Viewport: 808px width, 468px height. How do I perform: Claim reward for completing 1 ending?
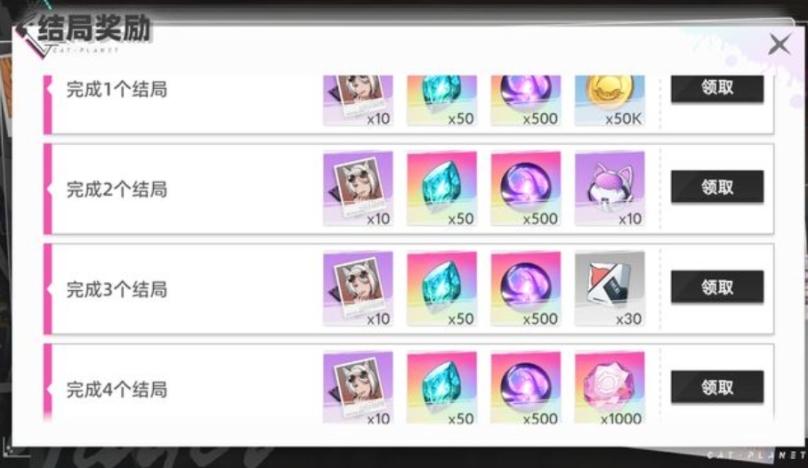click(717, 88)
